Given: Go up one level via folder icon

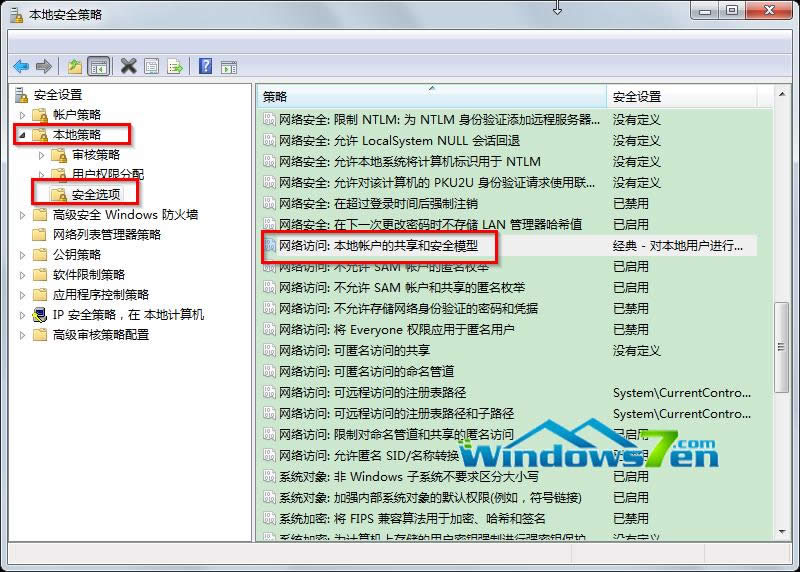Looking at the screenshot, I should (x=75, y=67).
